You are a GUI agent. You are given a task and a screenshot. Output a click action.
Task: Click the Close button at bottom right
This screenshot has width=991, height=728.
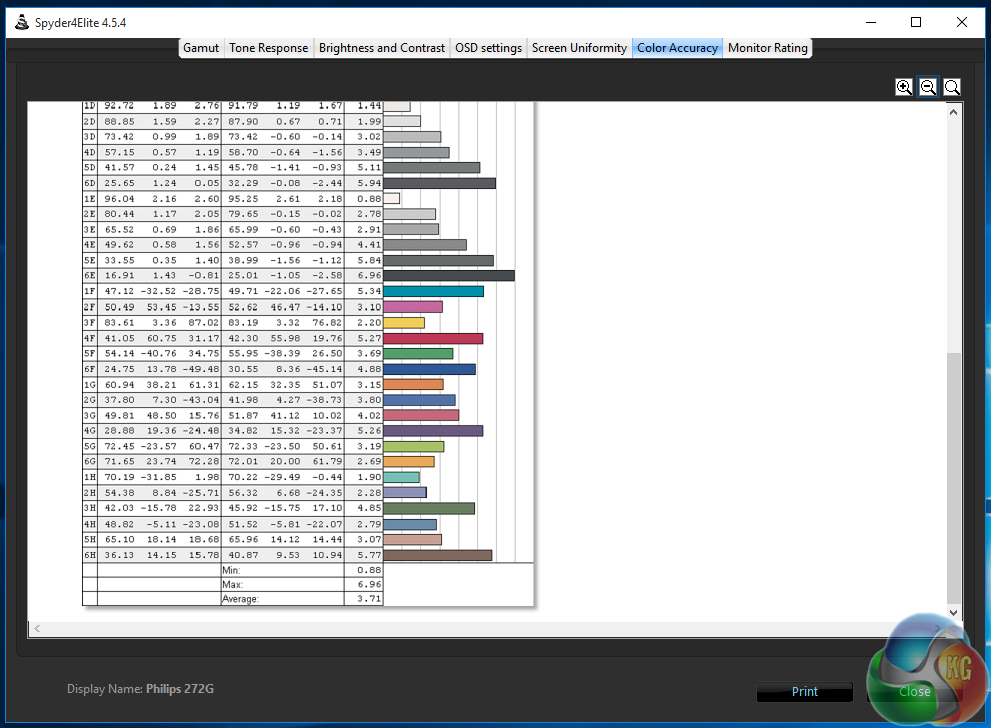[914, 691]
